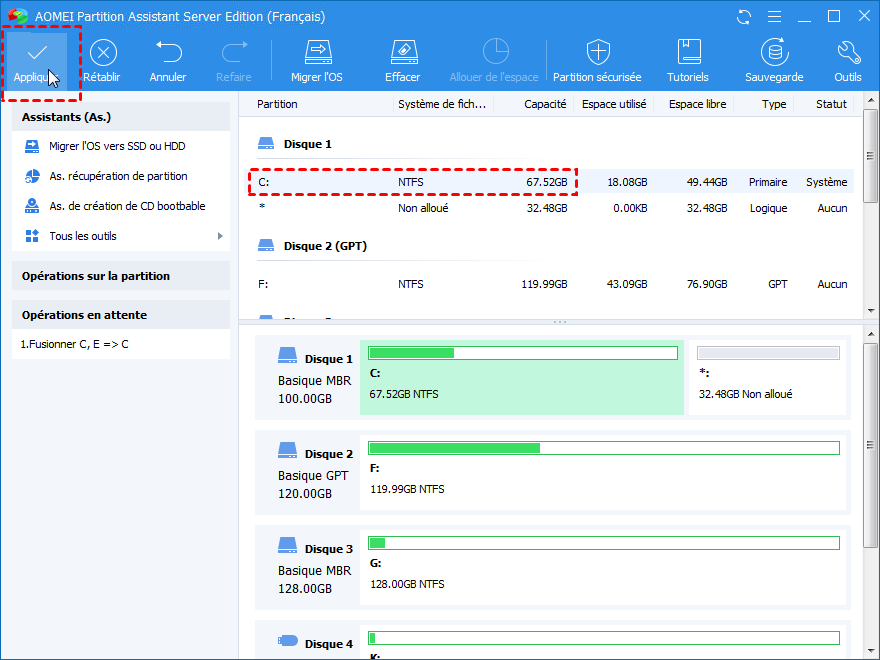Click the Appliquer checkmark icon
The image size is (880, 660).
(38, 53)
